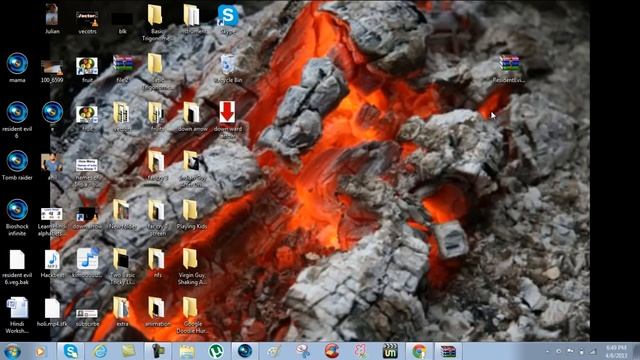Open the animation folder
The height and width of the screenshot is (360, 640).
pos(157,311)
